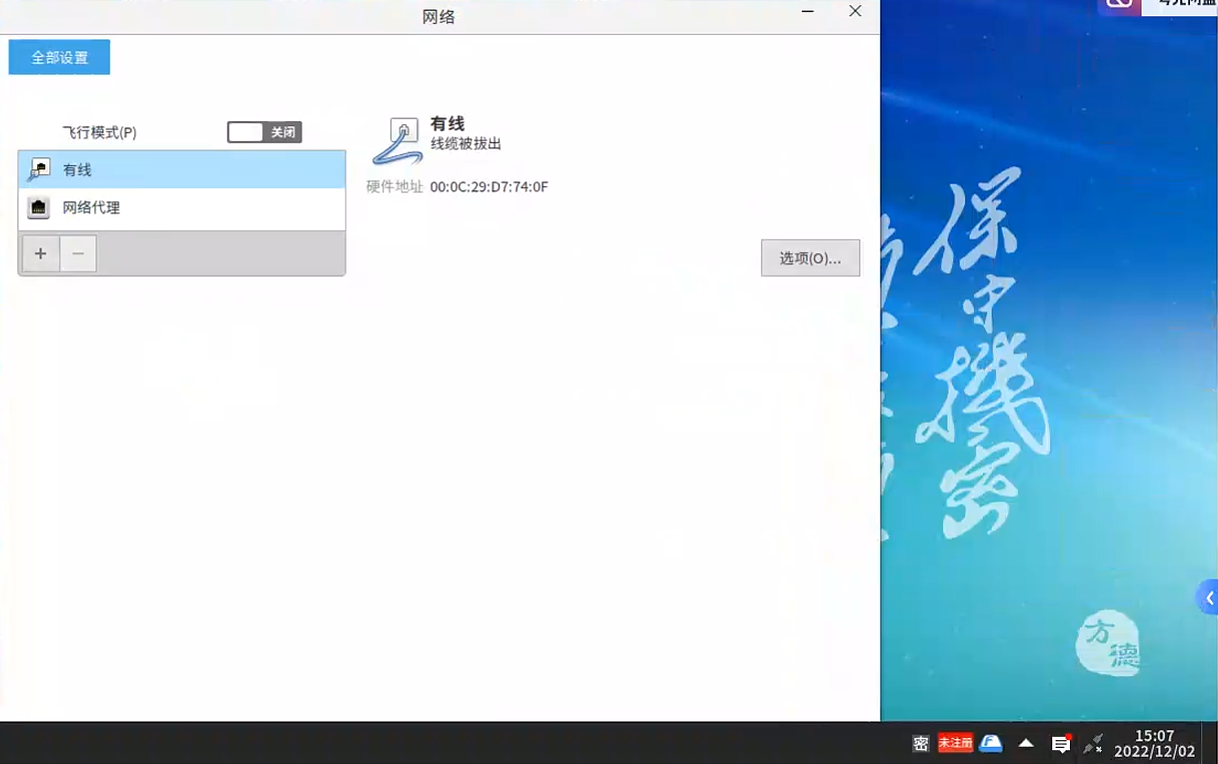Click the disconnected network plug tray icon
The height and width of the screenshot is (764, 1218).
[x=1092, y=744]
